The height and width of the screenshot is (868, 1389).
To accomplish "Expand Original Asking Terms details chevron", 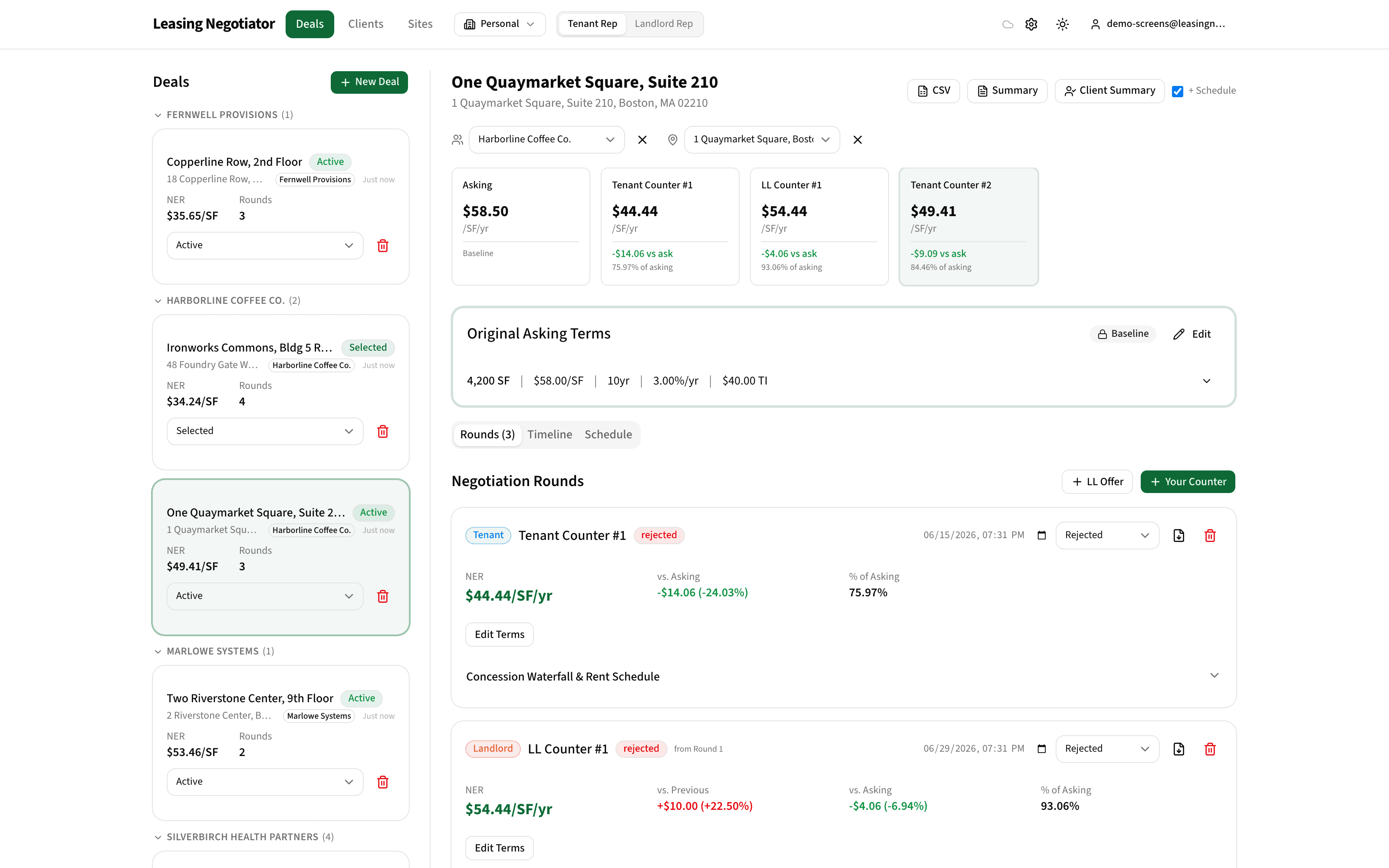I will click(x=1207, y=381).
